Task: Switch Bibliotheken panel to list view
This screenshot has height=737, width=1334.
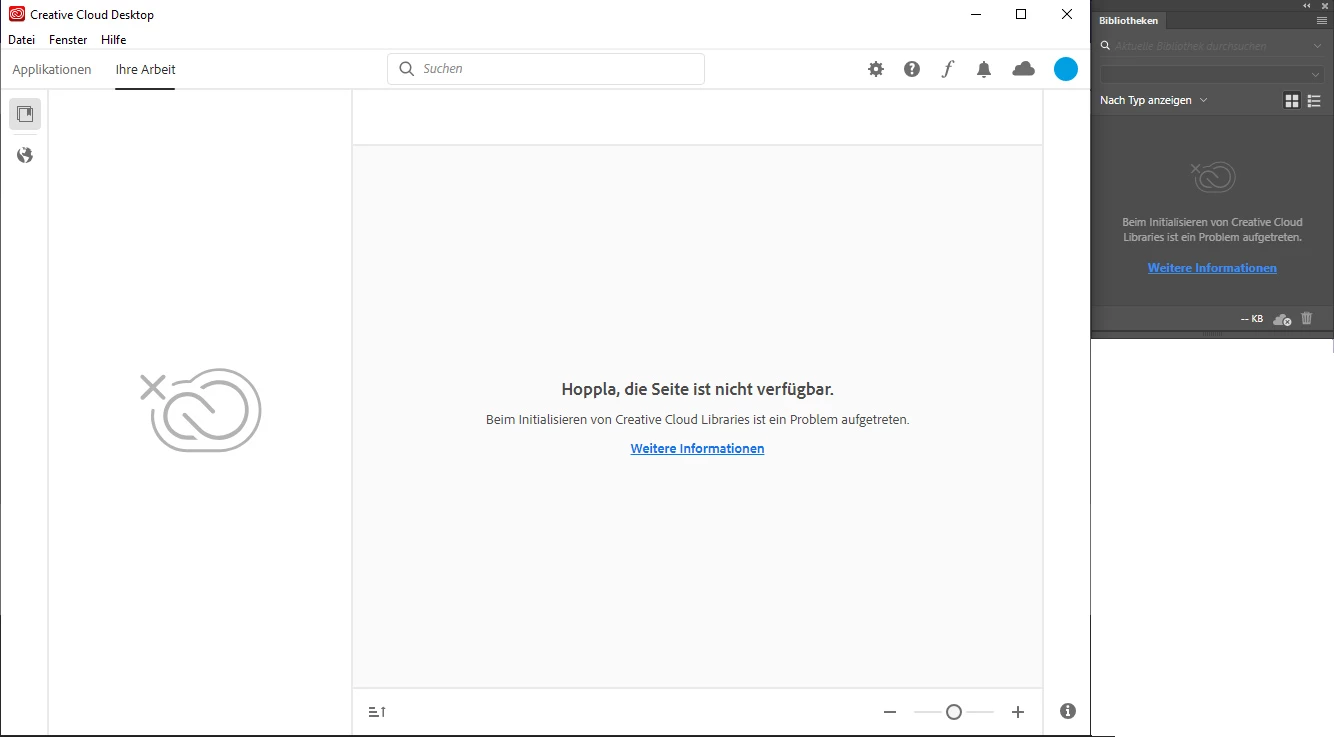Action: pyautogui.click(x=1314, y=101)
